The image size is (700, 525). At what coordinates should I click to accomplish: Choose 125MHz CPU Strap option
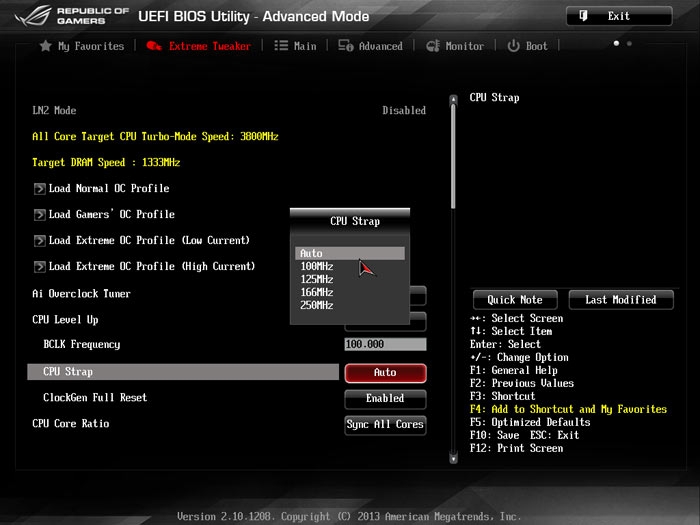point(316,280)
